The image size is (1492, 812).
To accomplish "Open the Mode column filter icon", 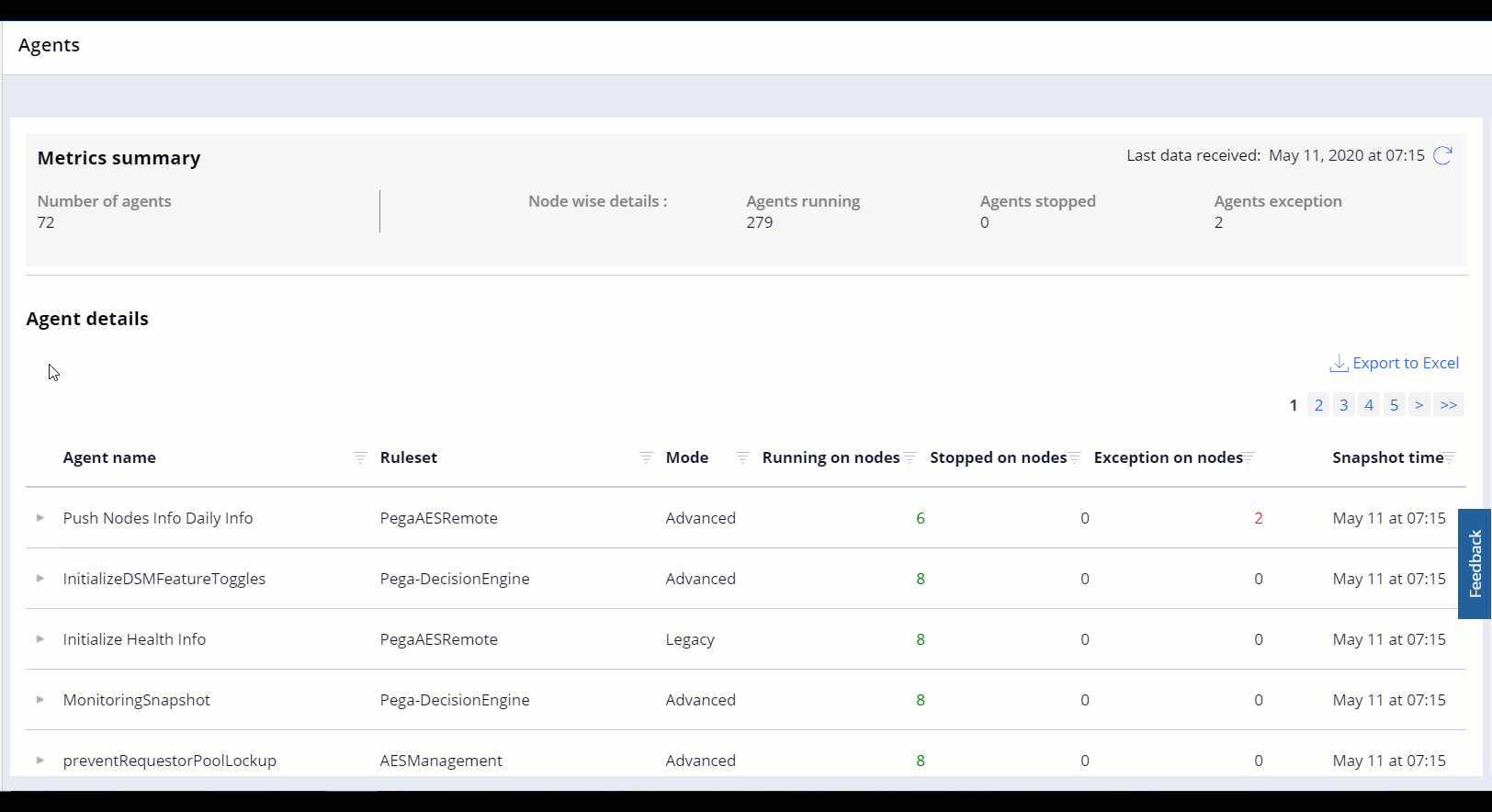I will pos(742,457).
